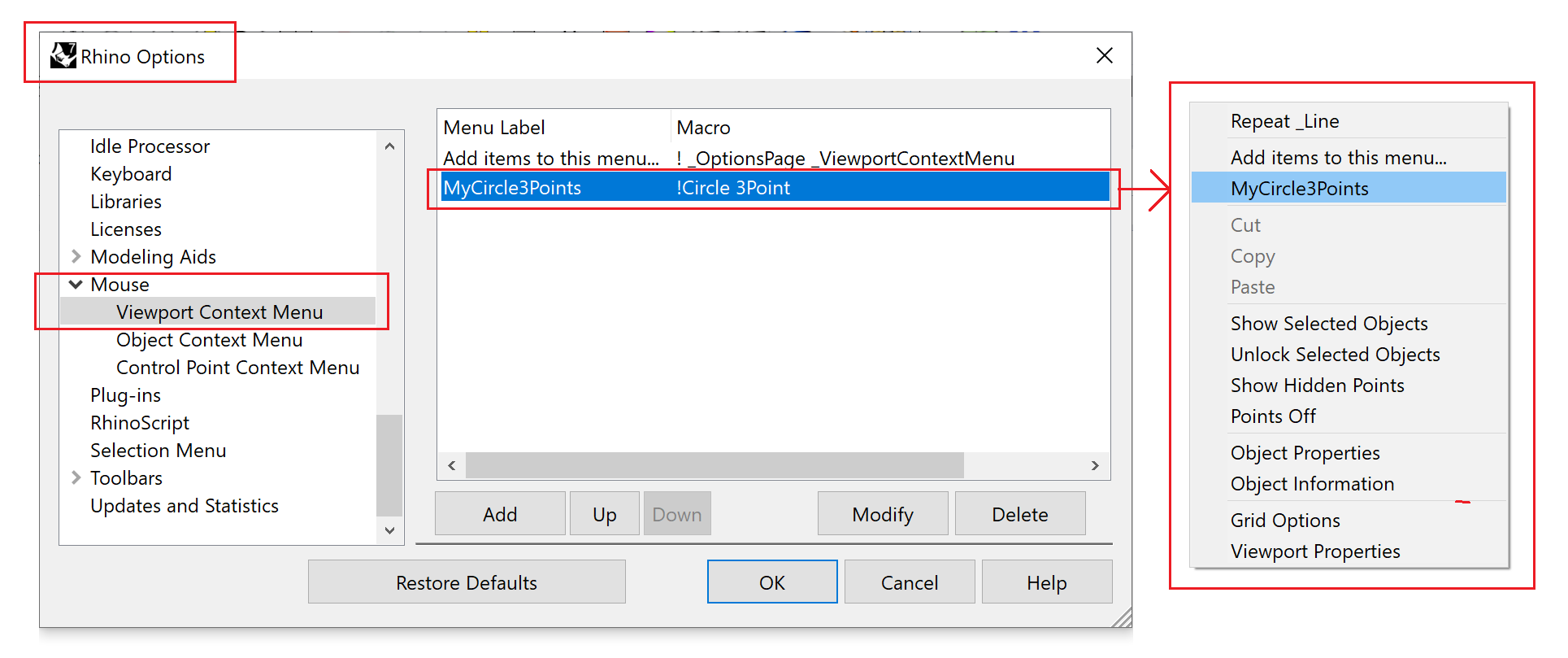Open Updates and Statistics page

[185, 506]
